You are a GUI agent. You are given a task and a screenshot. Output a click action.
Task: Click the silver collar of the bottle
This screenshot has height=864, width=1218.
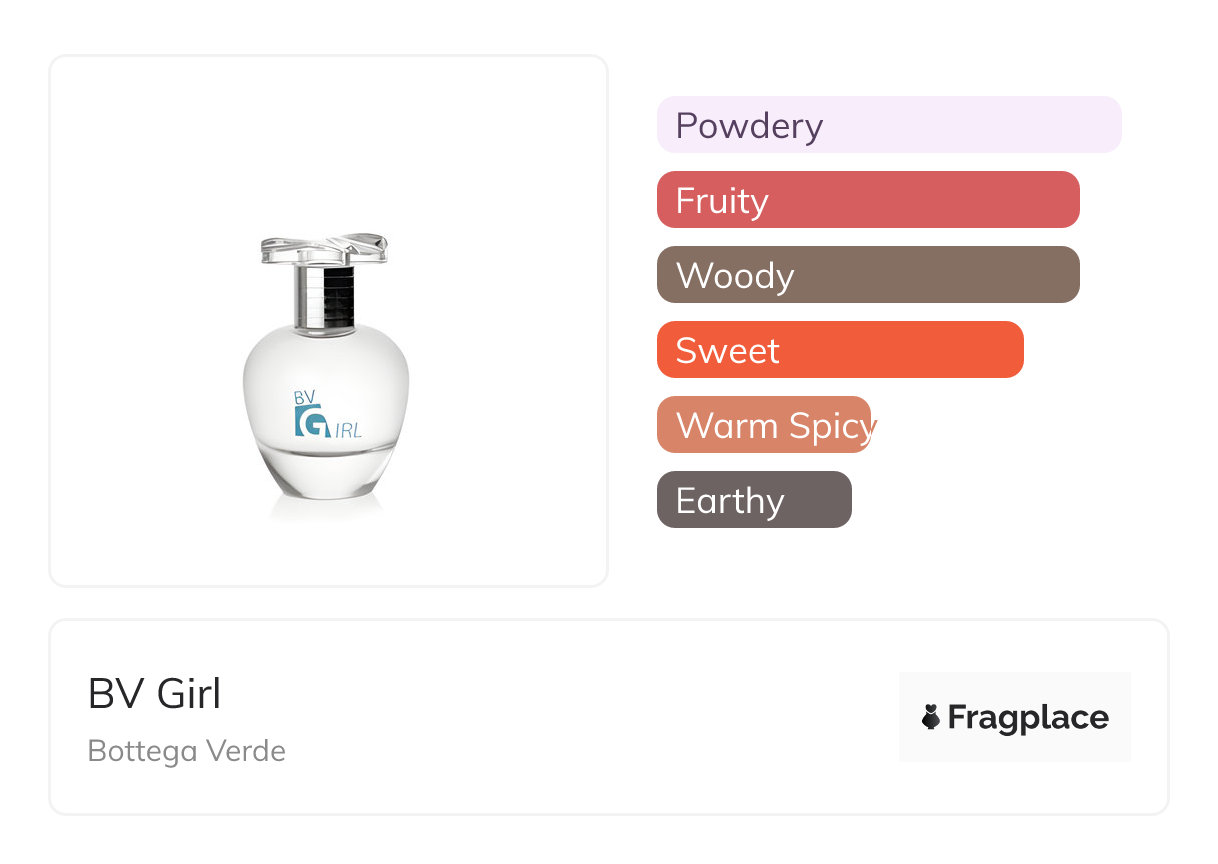coord(325,296)
